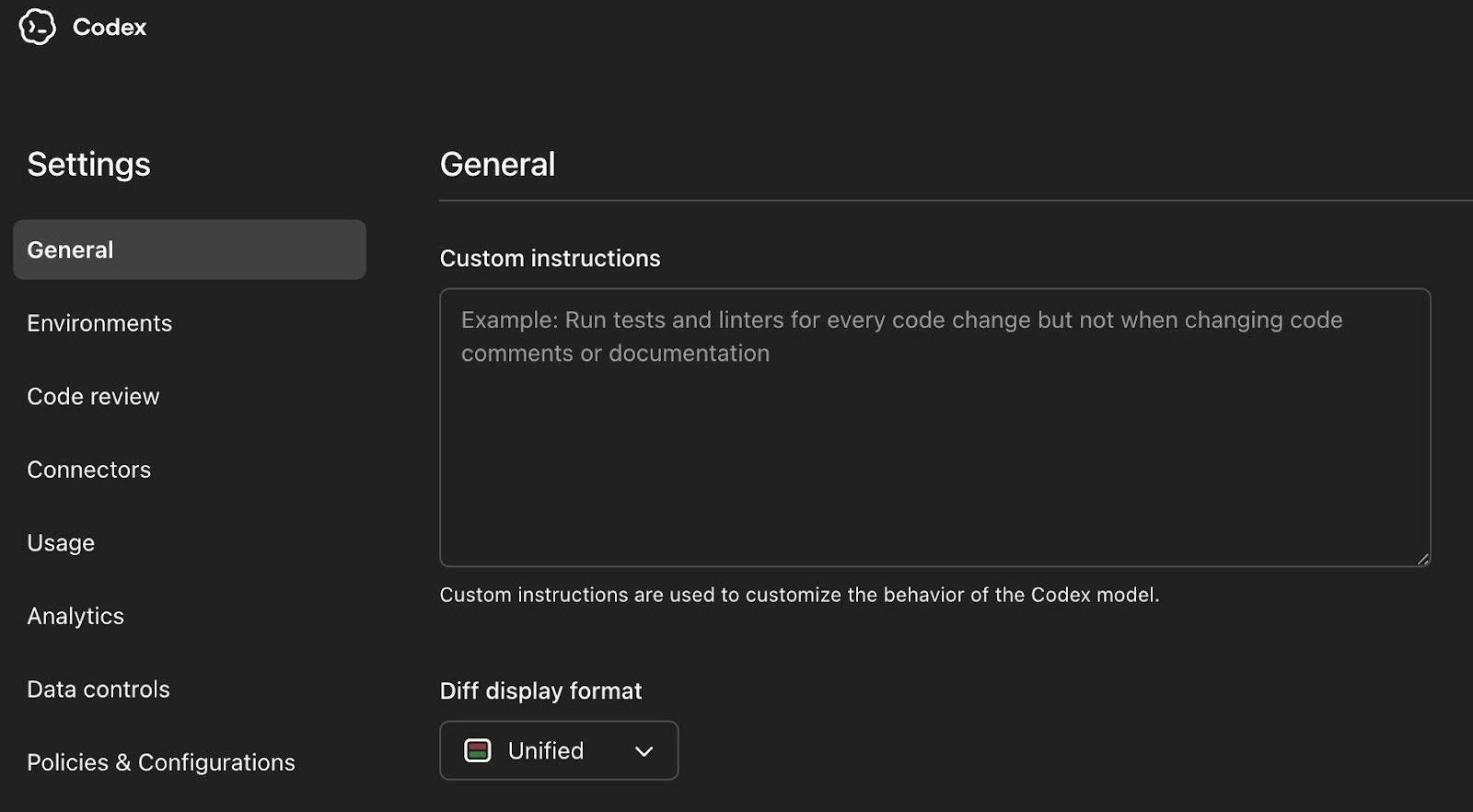Navigate to Policies & Configurations

[161, 762]
